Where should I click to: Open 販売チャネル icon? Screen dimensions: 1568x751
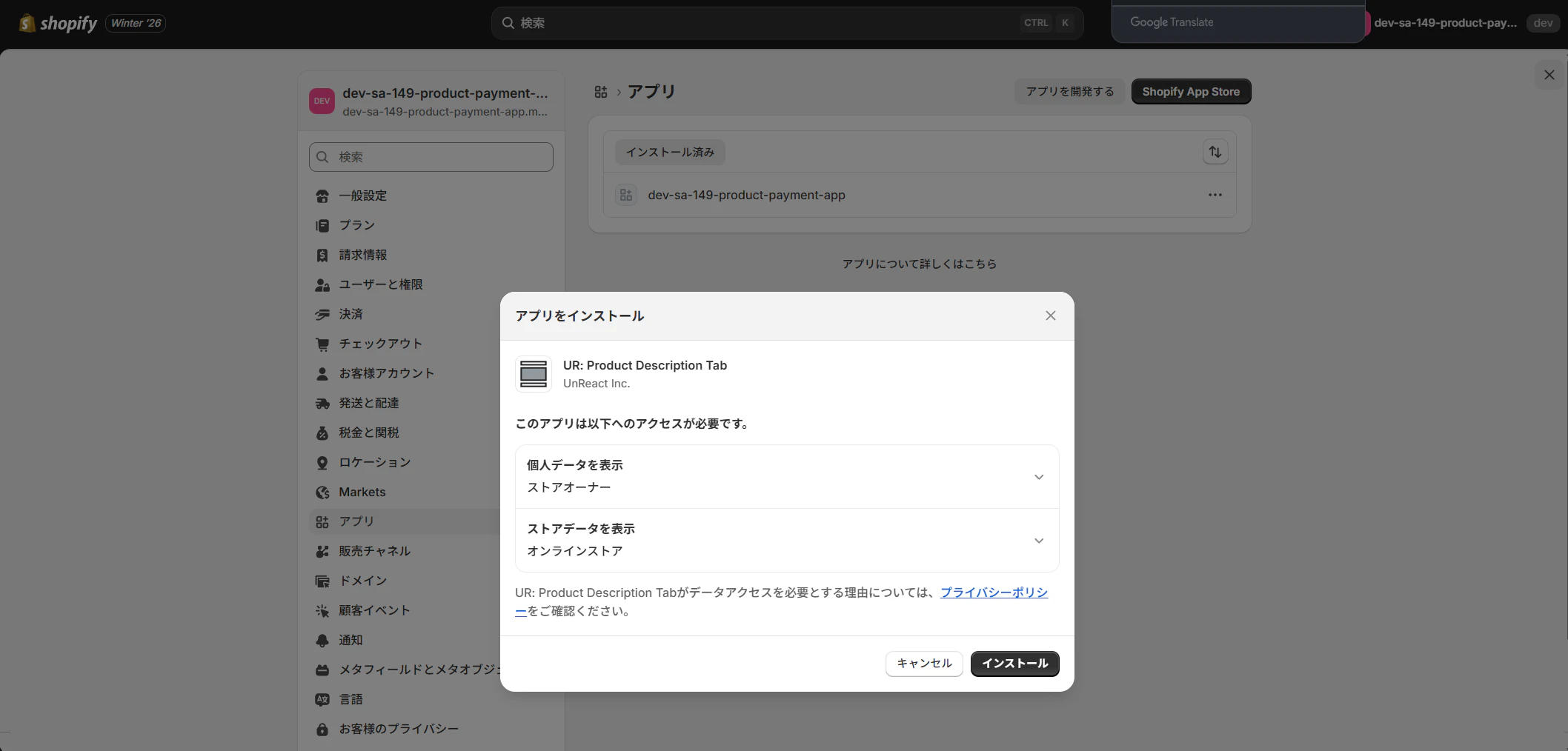tap(322, 552)
